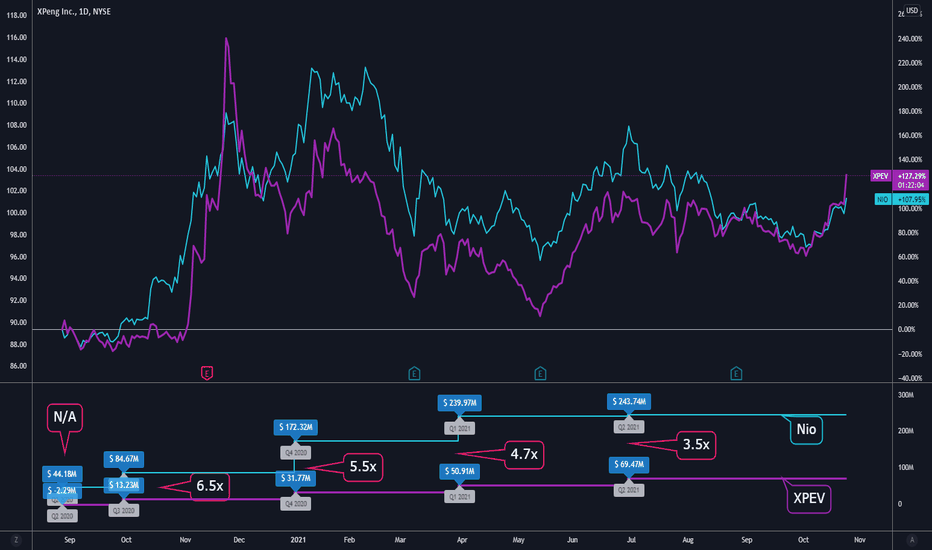Image resolution: width=932 pixels, height=550 pixels.
Task: Click the bottommost Q2 2020 quarter tag
Action: pyautogui.click(x=62, y=516)
